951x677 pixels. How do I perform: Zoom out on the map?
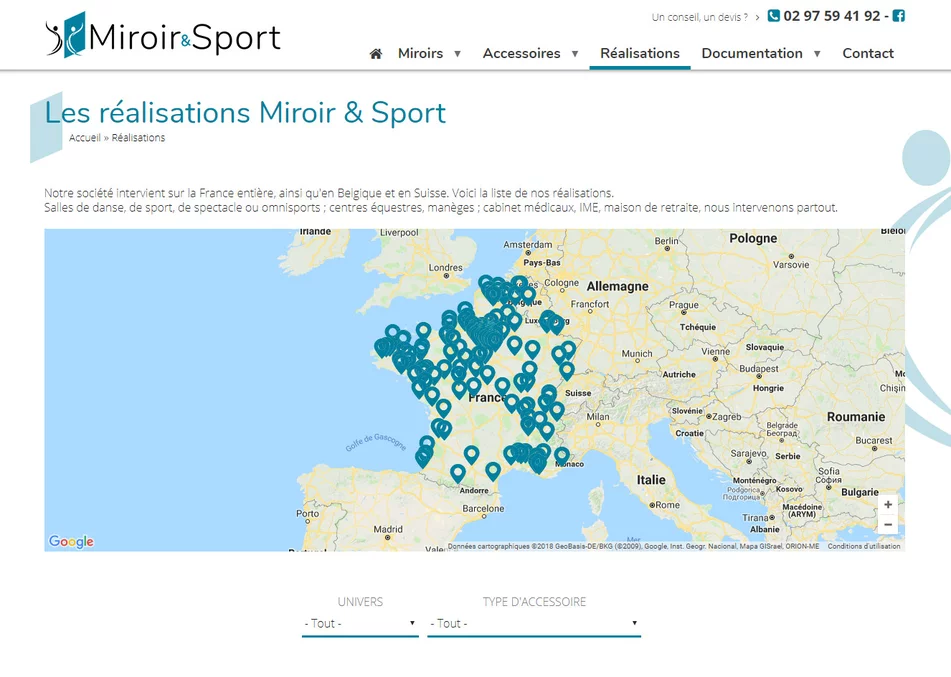[x=887, y=525]
